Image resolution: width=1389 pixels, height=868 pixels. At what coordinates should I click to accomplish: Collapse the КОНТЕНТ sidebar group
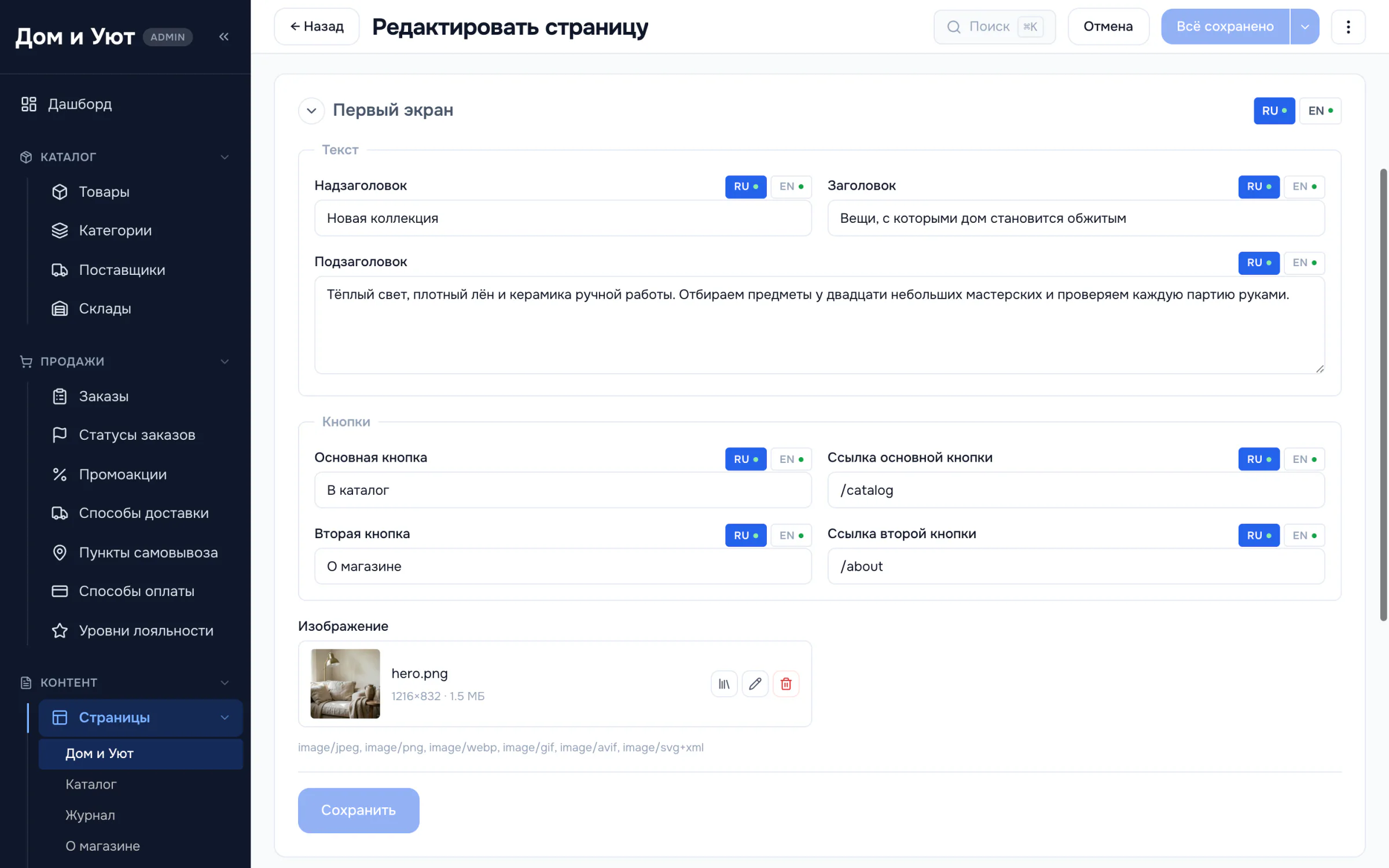225,683
